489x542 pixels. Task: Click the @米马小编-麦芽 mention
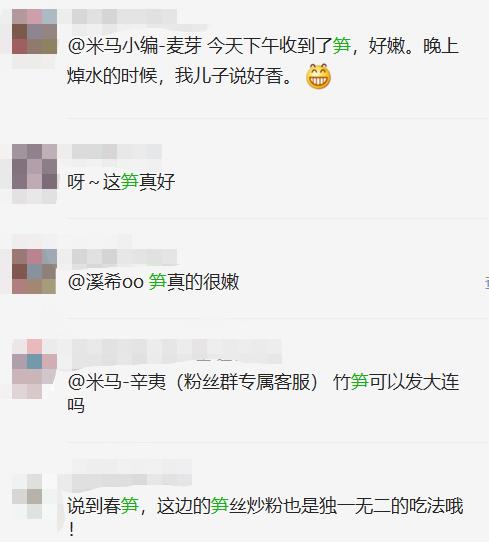pyautogui.click(x=135, y=46)
